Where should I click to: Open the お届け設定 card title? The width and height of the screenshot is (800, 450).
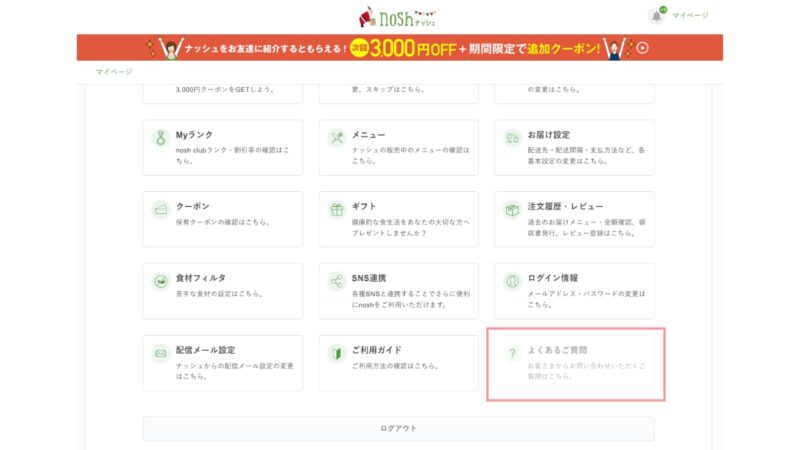tap(548, 135)
